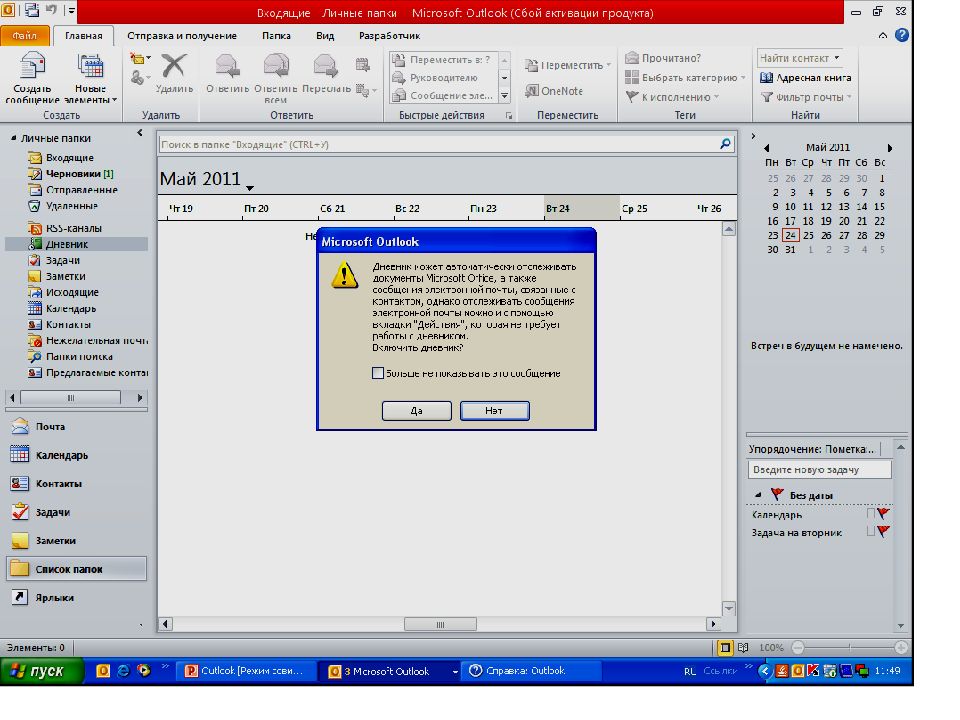Viewport: 960px width, 720px height.
Task: Click the Список папок button
Action: click(x=77, y=569)
